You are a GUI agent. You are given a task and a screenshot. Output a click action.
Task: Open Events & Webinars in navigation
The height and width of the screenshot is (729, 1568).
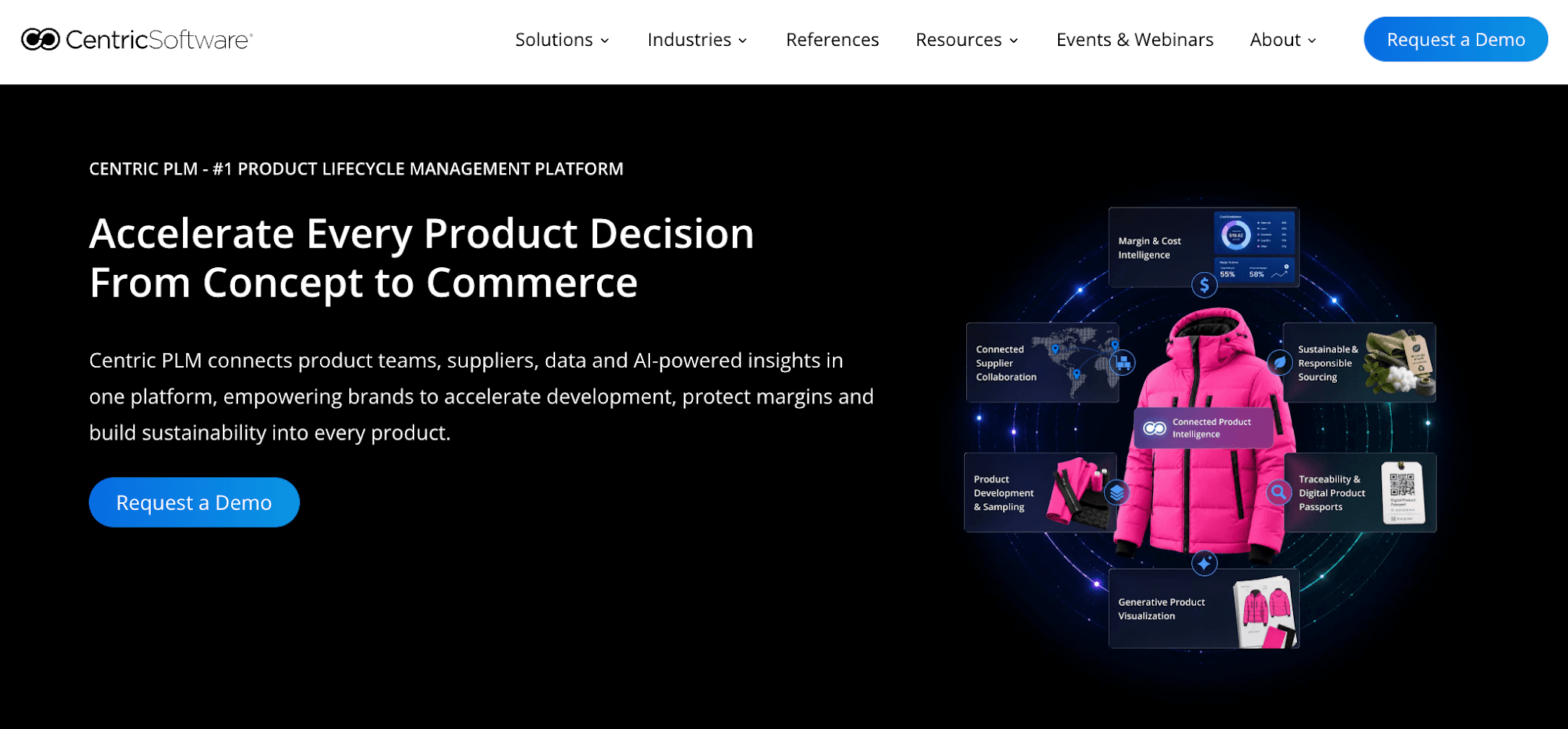click(x=1135, y=40)
